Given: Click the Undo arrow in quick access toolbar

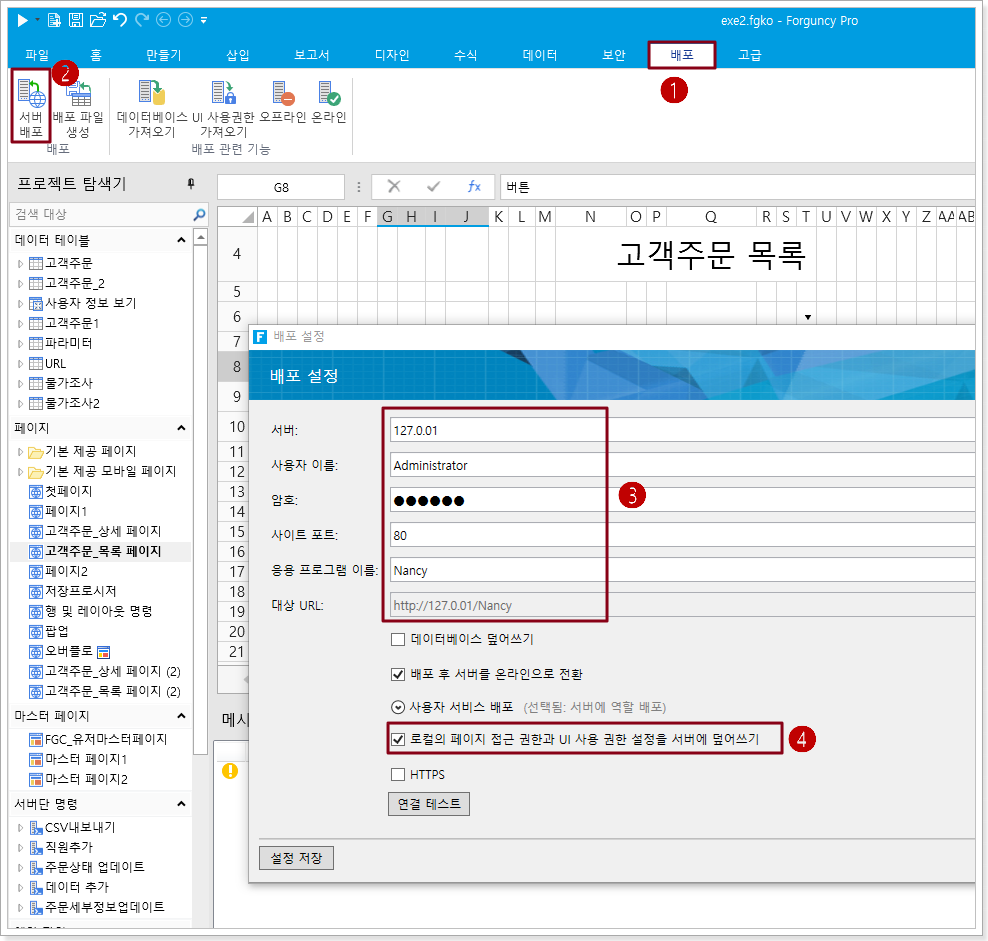Looking at the screenshot, I should (x=121, y=19).
